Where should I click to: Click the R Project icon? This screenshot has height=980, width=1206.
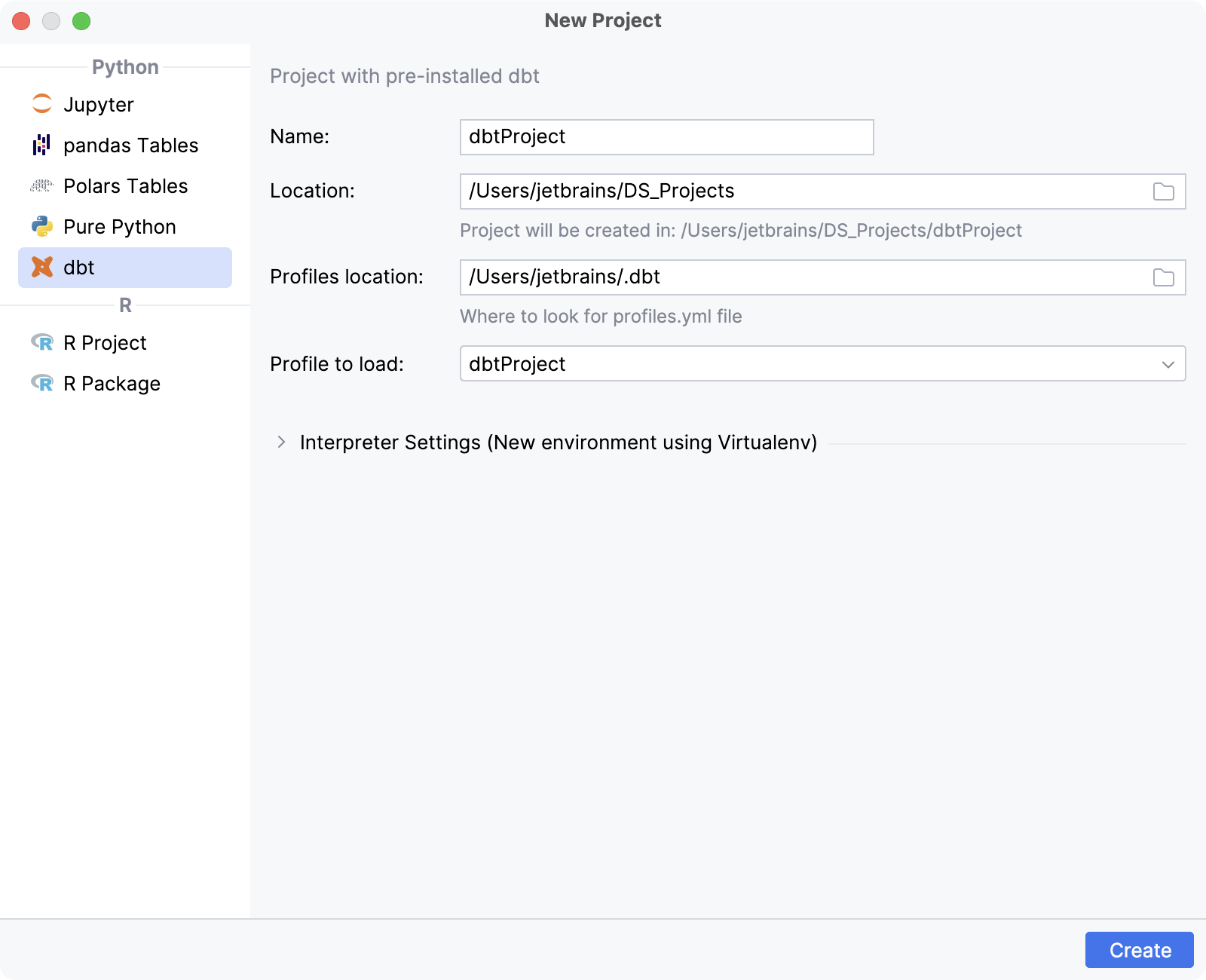click(x=42, y=342)
